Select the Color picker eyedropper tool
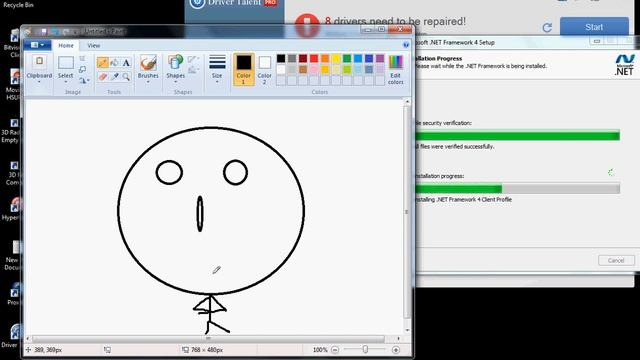640x360 pixels. coord(114,76)
